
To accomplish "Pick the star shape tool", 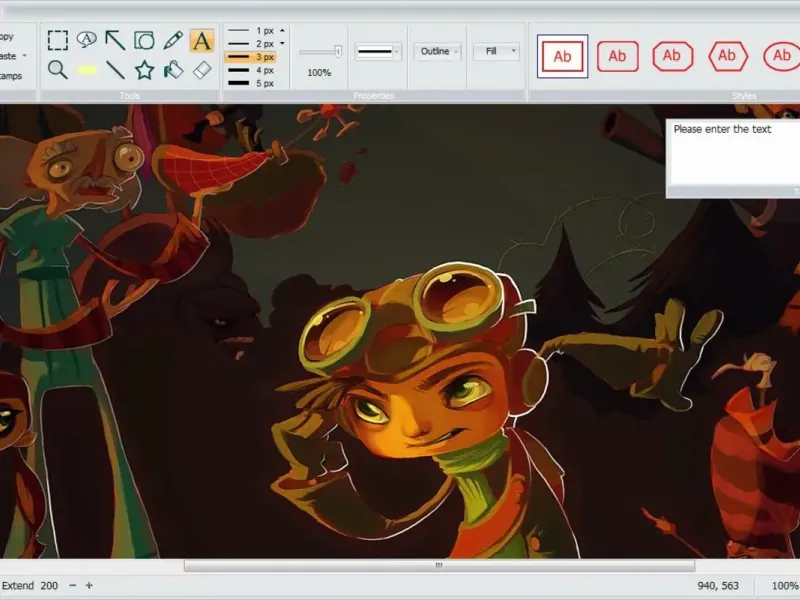I will 145,70.
